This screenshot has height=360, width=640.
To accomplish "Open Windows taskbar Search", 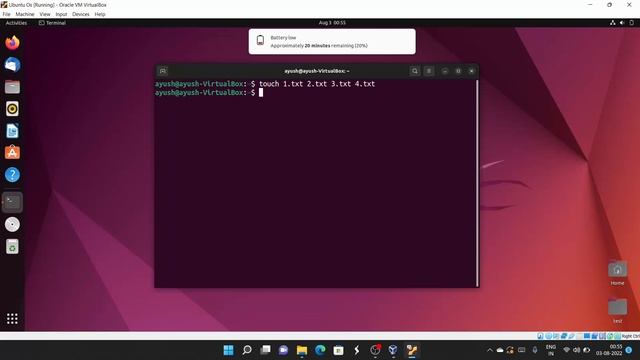I will pos(247,350).
